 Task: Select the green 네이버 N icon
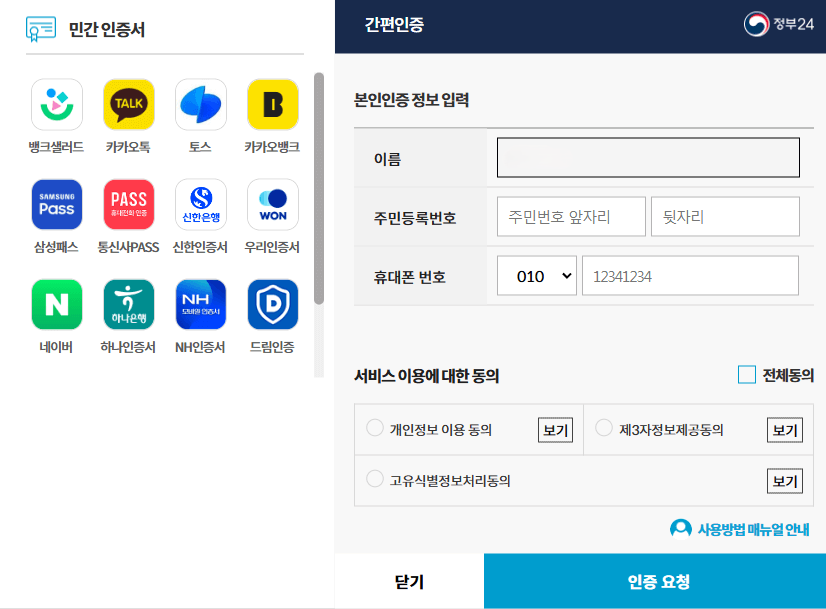(57, 304)
